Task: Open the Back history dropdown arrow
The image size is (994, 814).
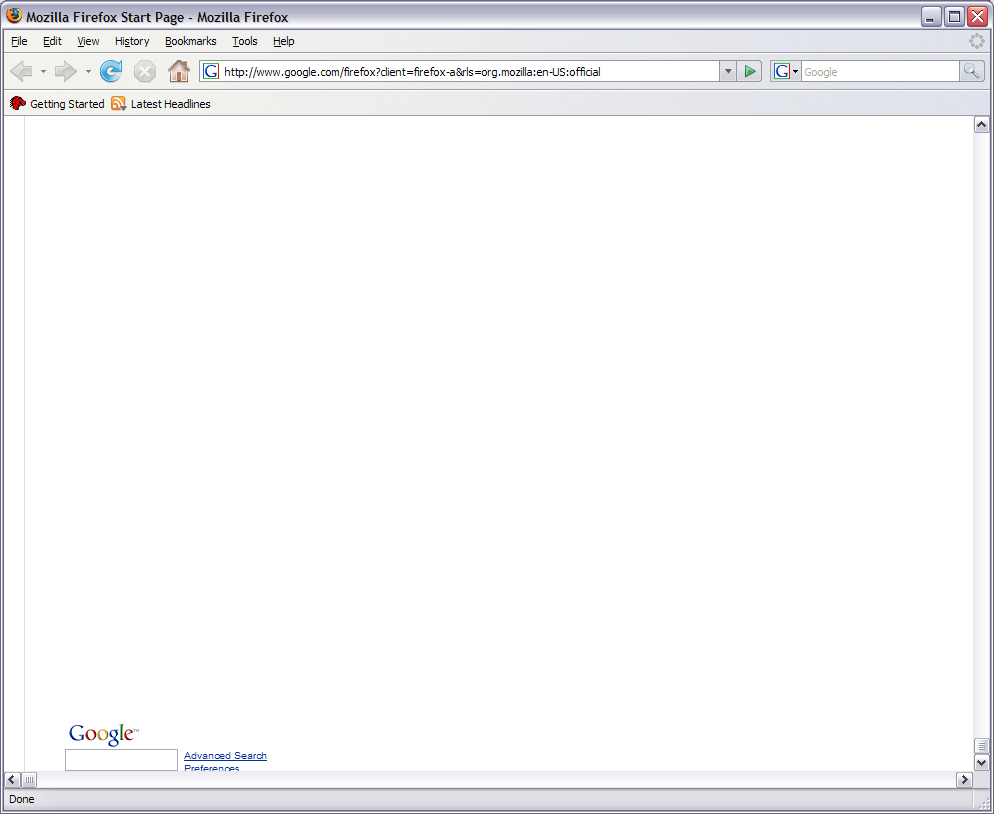Action: pyautogui.click(x=43, y=72)
